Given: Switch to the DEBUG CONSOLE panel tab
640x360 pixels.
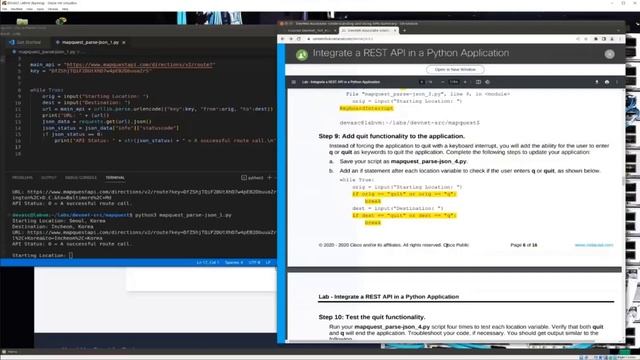Looking at the screenshot, I should point(81,178).
